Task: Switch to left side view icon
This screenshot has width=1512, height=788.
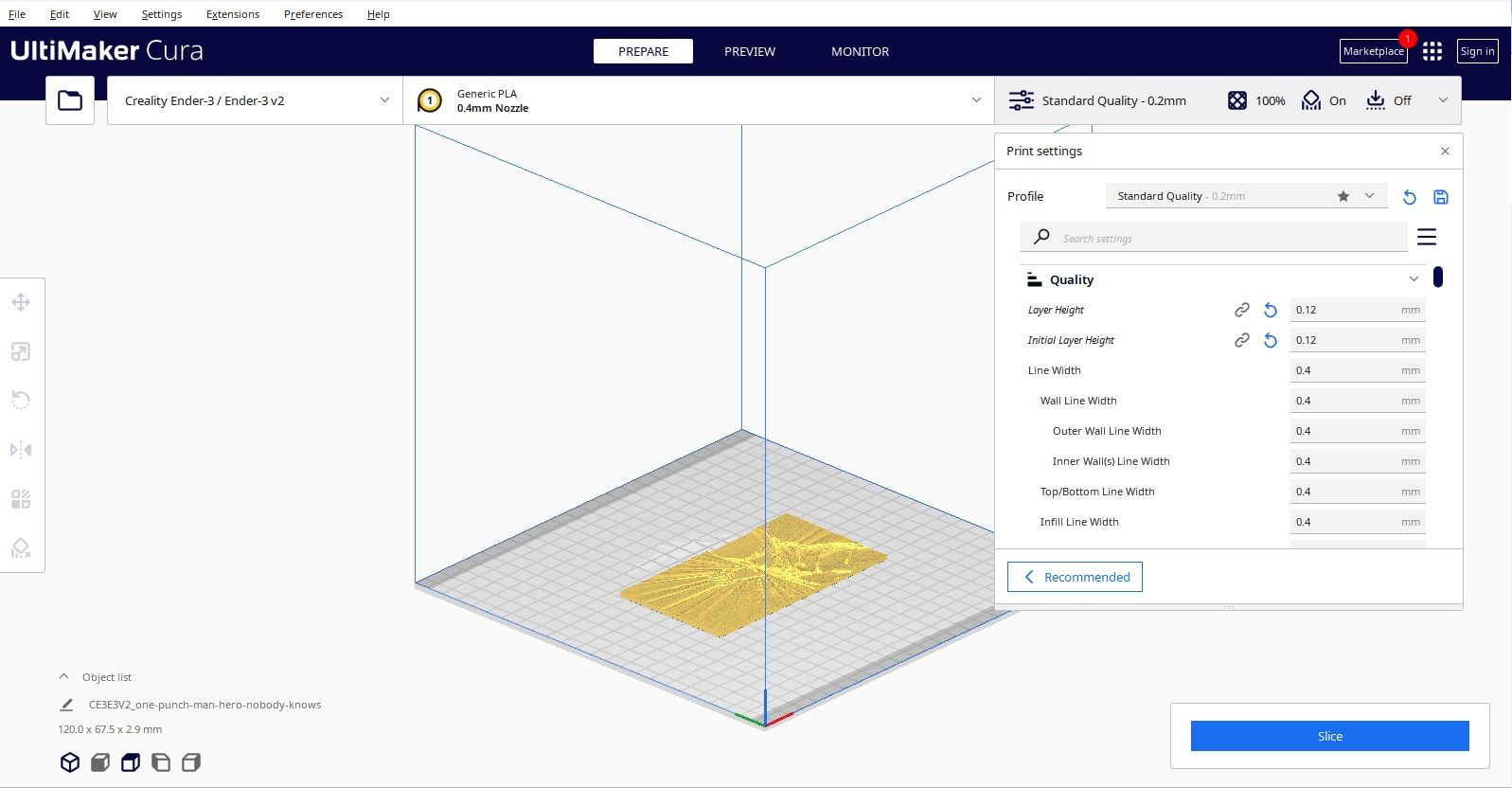Action: pyautogui.click(x=161, y=762)
